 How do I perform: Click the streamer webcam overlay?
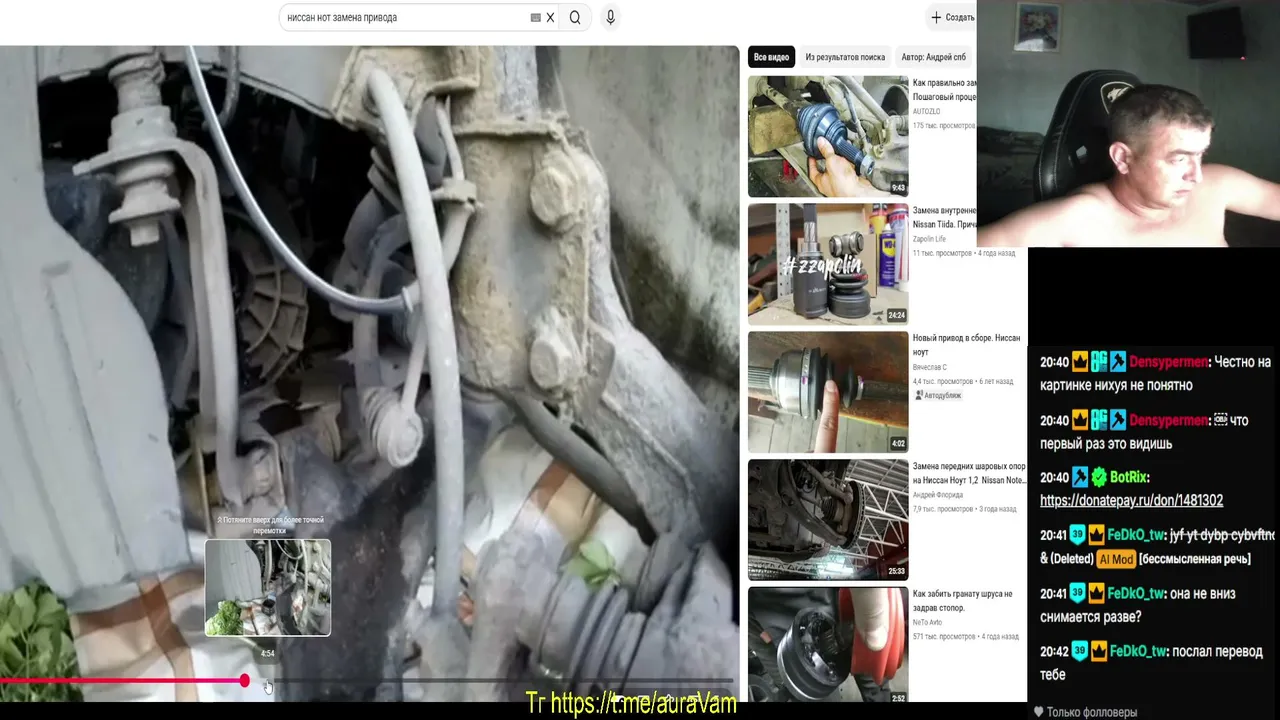pyautogui.click(x=1128, y=123)
